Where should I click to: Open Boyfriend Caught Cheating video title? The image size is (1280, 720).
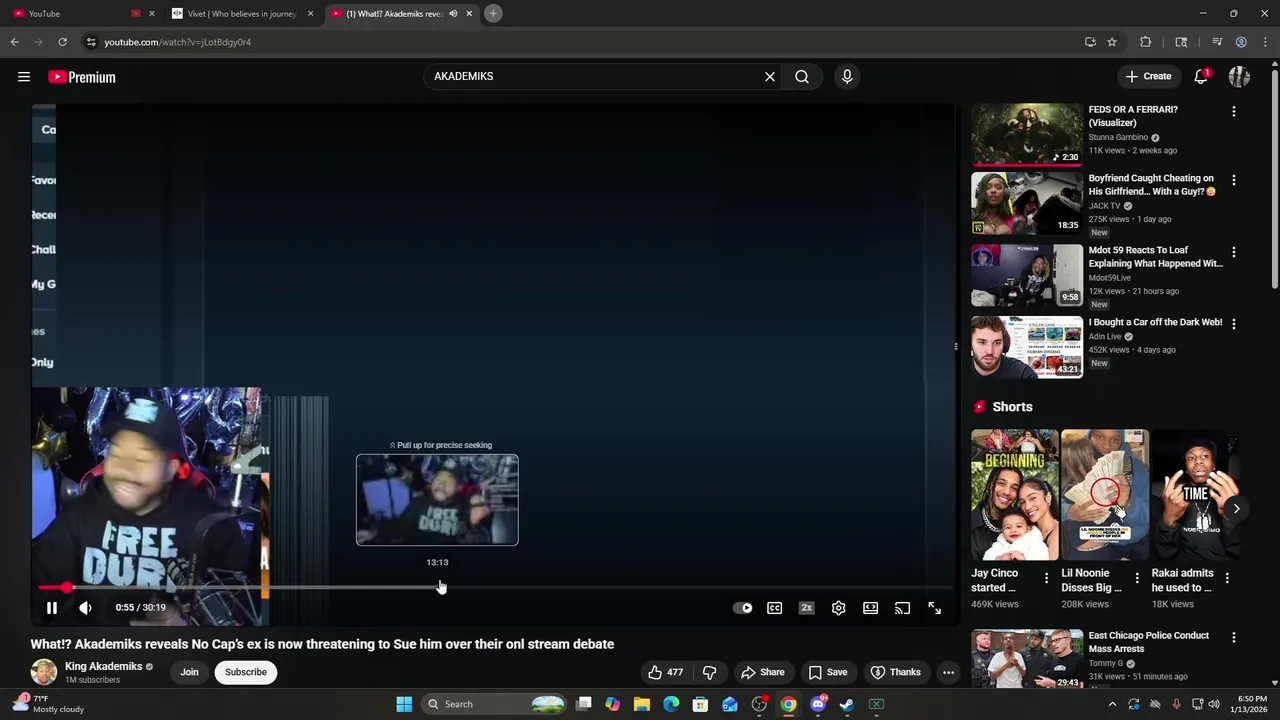[x=1152, y=185]
